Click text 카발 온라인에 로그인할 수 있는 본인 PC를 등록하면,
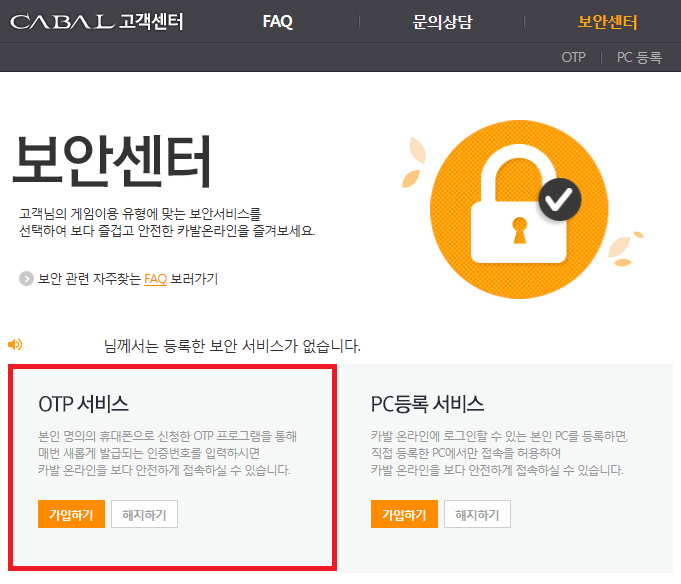This screenshot has height=584, width=681. (499, 436)
